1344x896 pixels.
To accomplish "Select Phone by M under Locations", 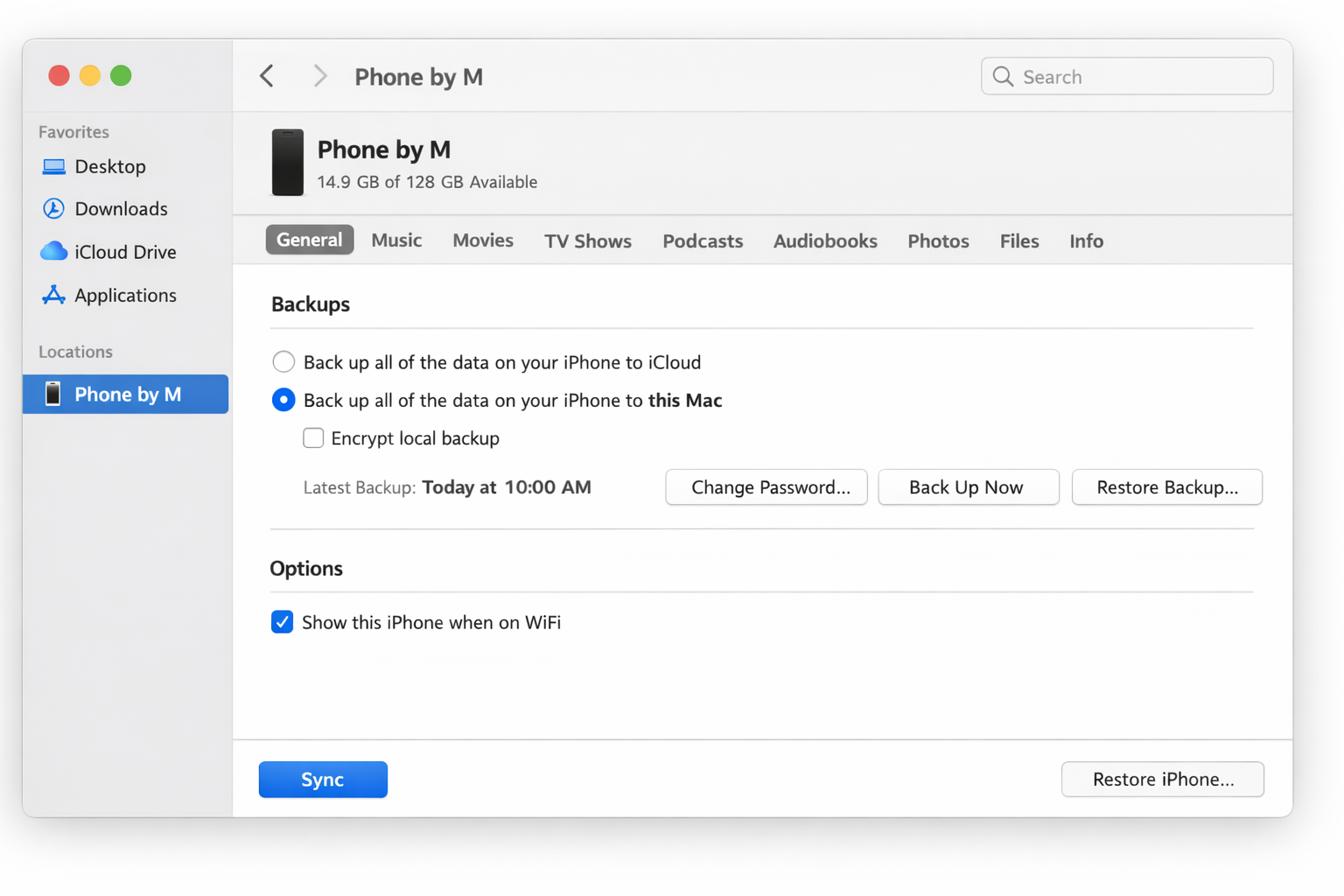I will tap(126, 394).
